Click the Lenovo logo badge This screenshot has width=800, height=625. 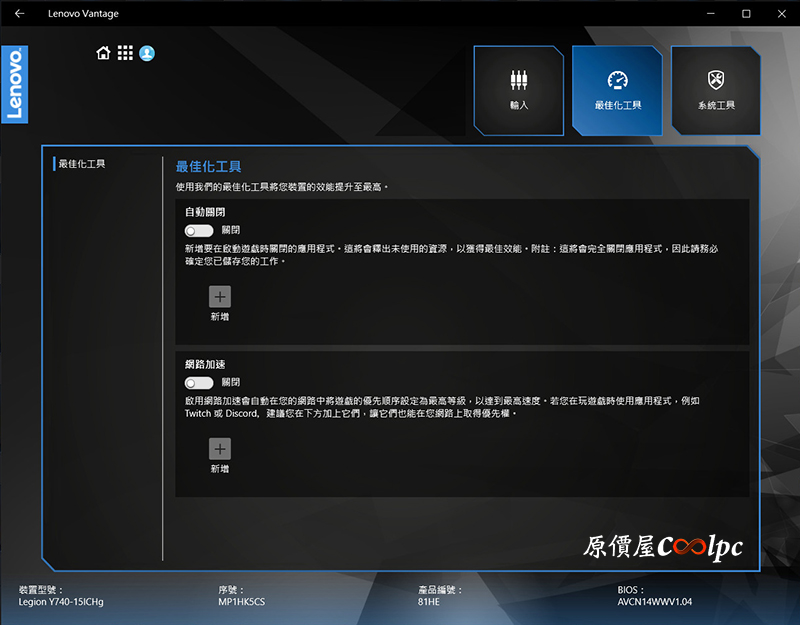click(x=15, y=84)
